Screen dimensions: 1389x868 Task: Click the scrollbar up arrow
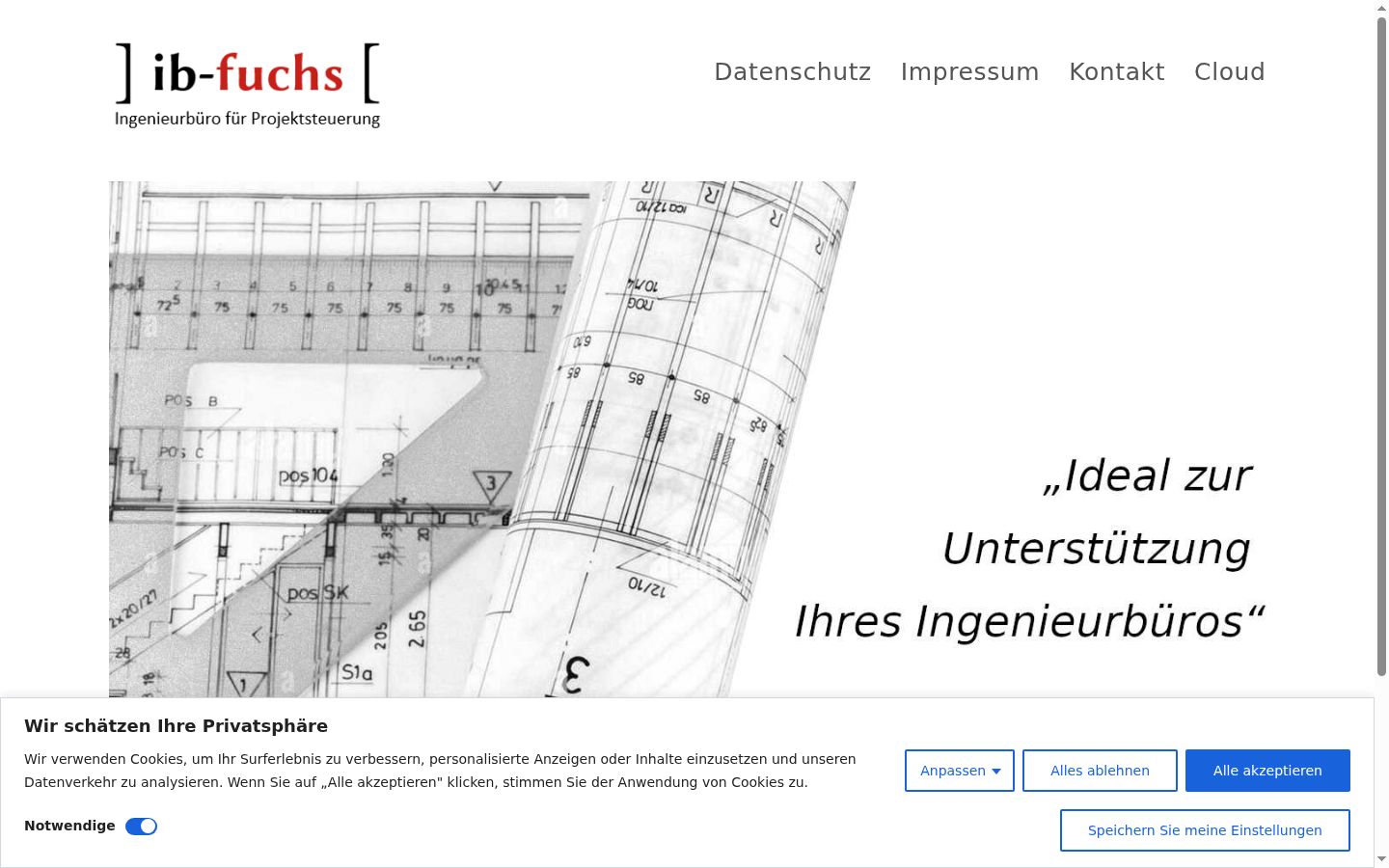click(x=1381, y=7)
